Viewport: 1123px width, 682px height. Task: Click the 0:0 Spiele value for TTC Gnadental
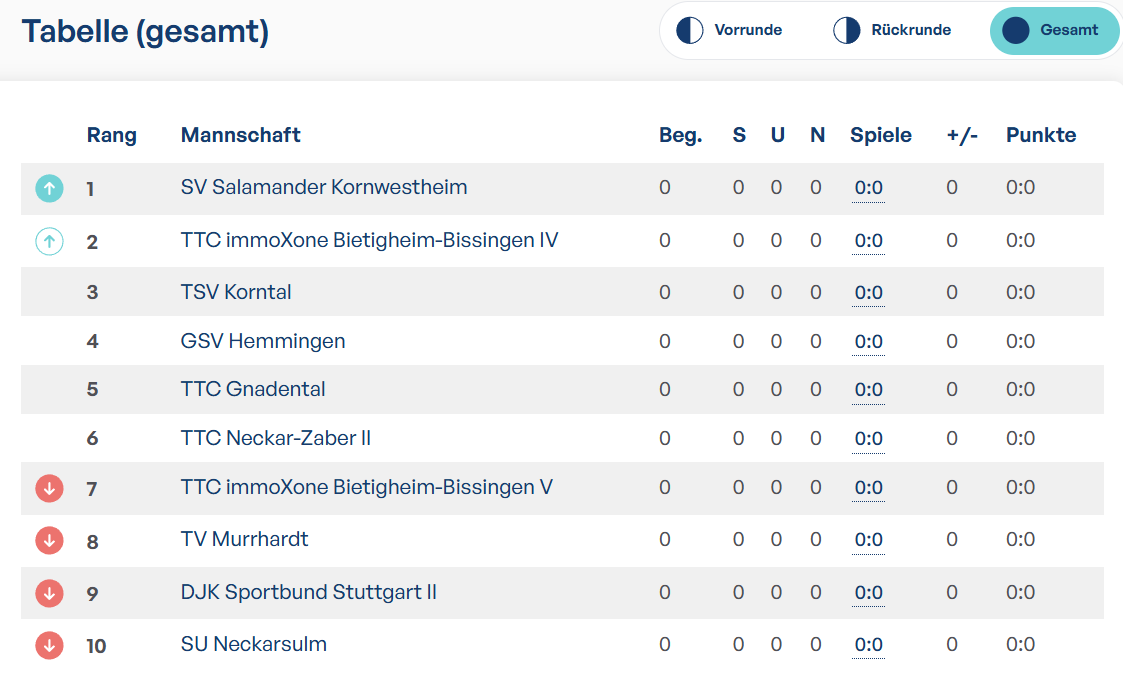tap(868, 390)
